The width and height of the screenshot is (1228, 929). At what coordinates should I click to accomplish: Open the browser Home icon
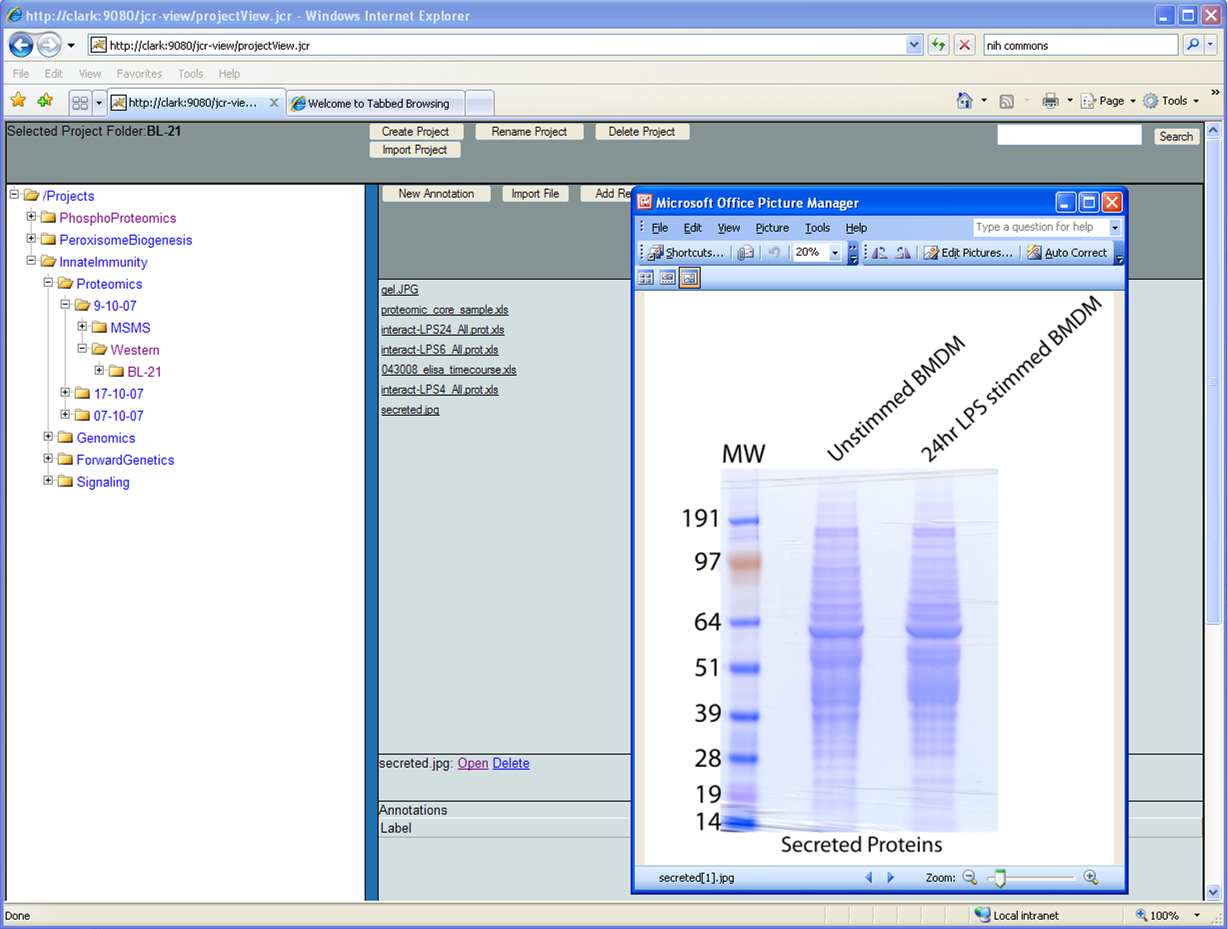point(965,100)
